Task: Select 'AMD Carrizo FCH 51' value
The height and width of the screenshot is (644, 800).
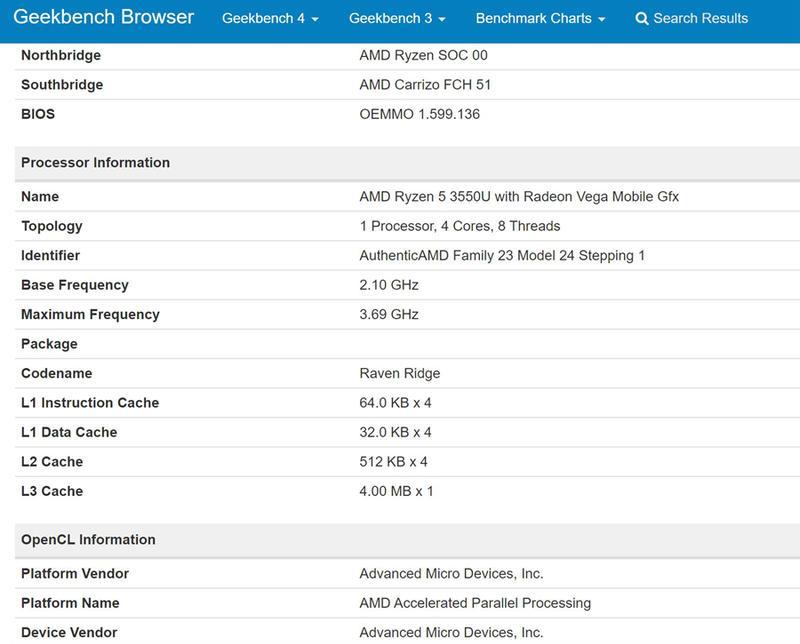Action: coord(425,85)
